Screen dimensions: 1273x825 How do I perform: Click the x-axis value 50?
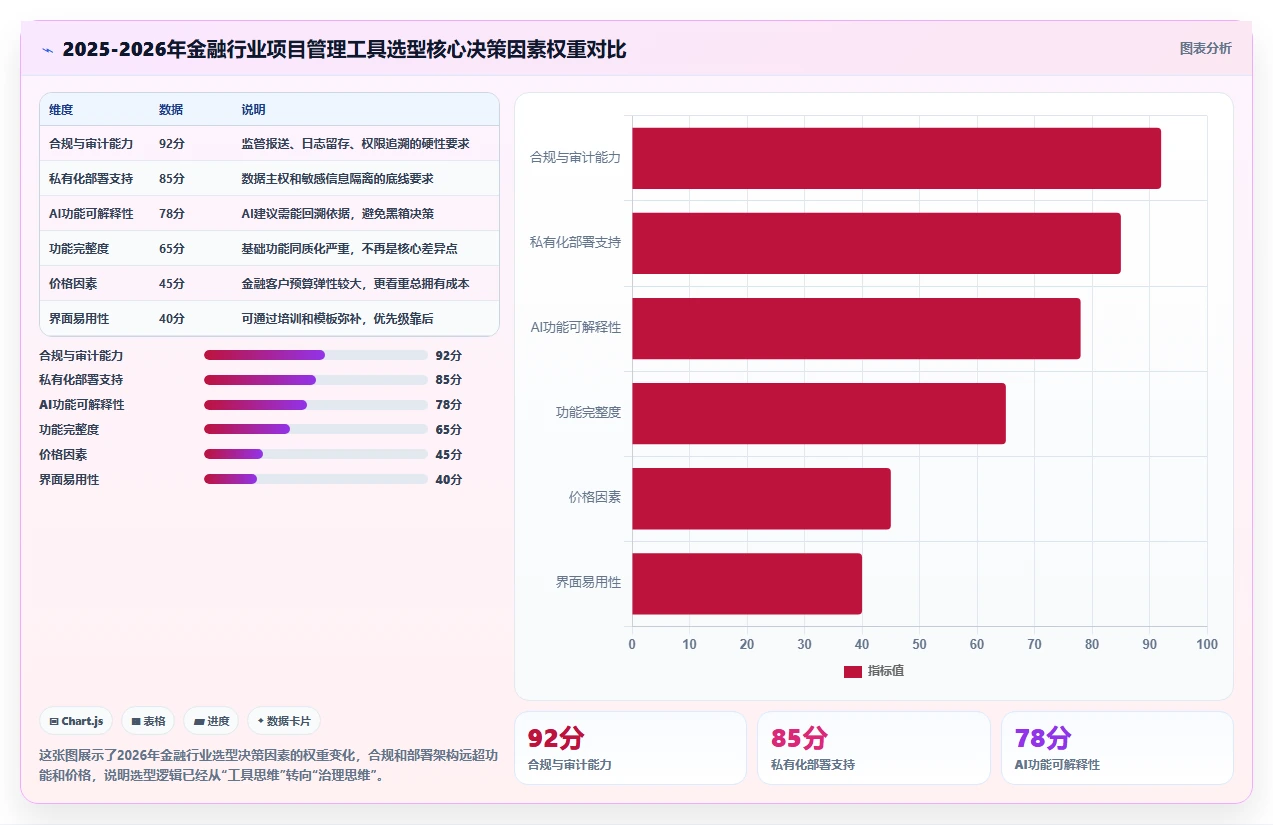[919, 645]
